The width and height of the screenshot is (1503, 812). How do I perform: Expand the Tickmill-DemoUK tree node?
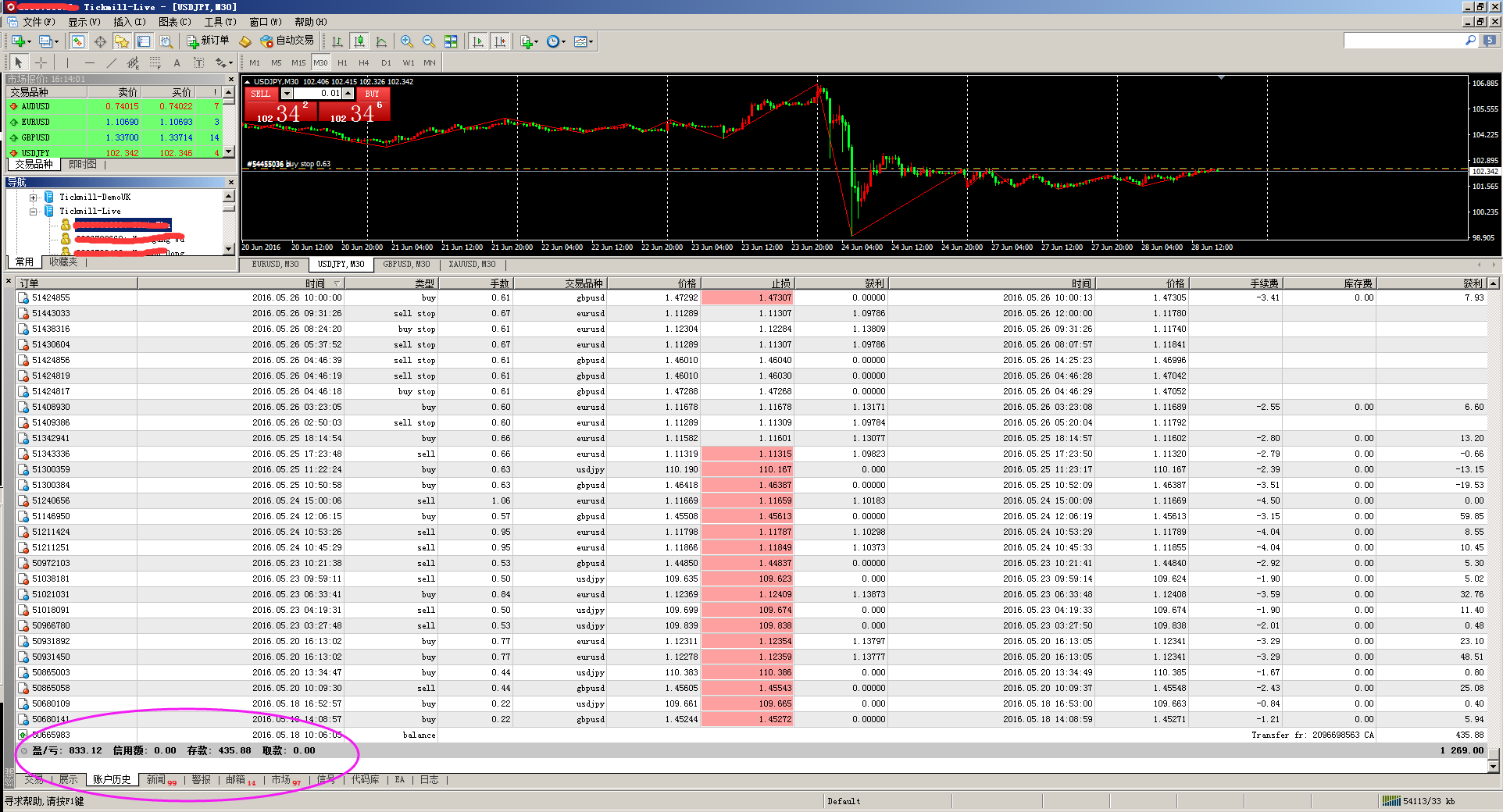tap(34, 198)
